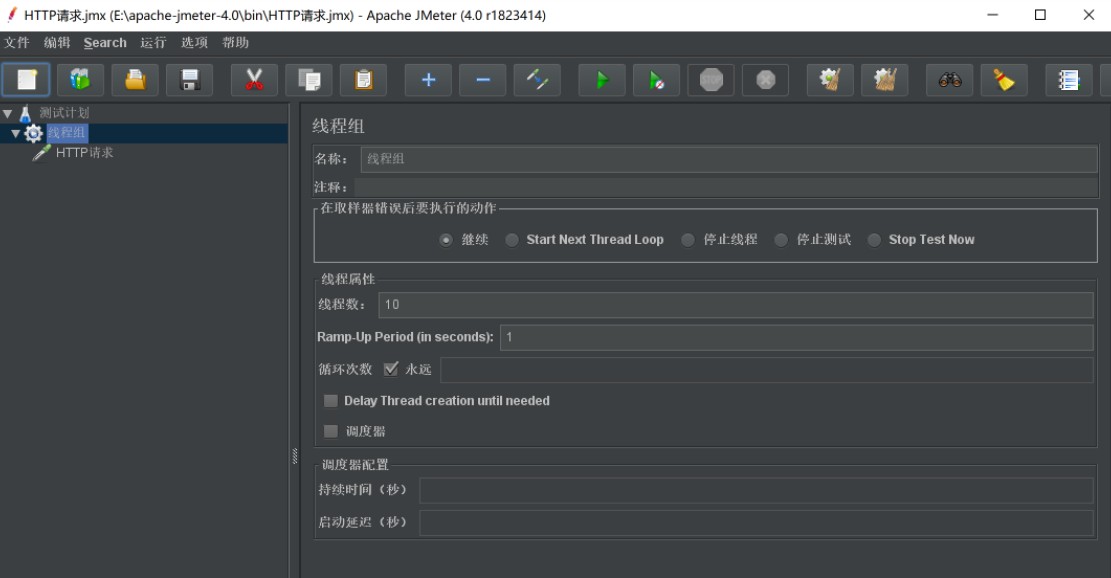Click the Reset Search broom icon

coord(1004,79)
